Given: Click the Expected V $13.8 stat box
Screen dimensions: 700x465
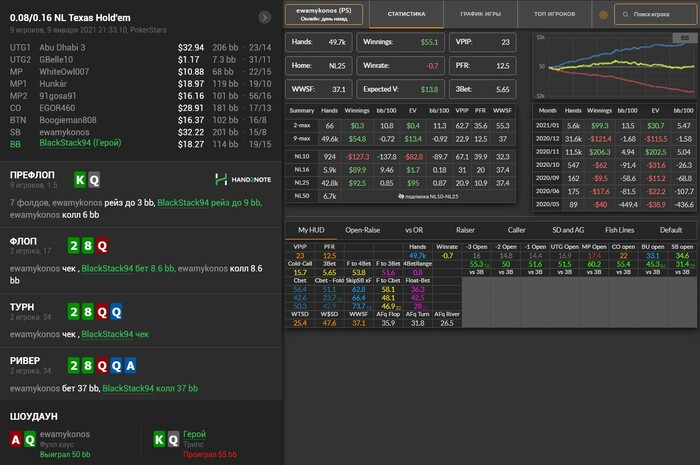Looking at the screenshot, I should pos(400,89).
